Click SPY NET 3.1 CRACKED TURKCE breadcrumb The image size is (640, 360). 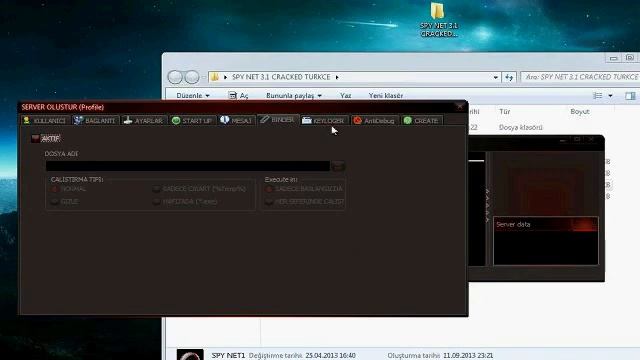(x=281, y=77)
